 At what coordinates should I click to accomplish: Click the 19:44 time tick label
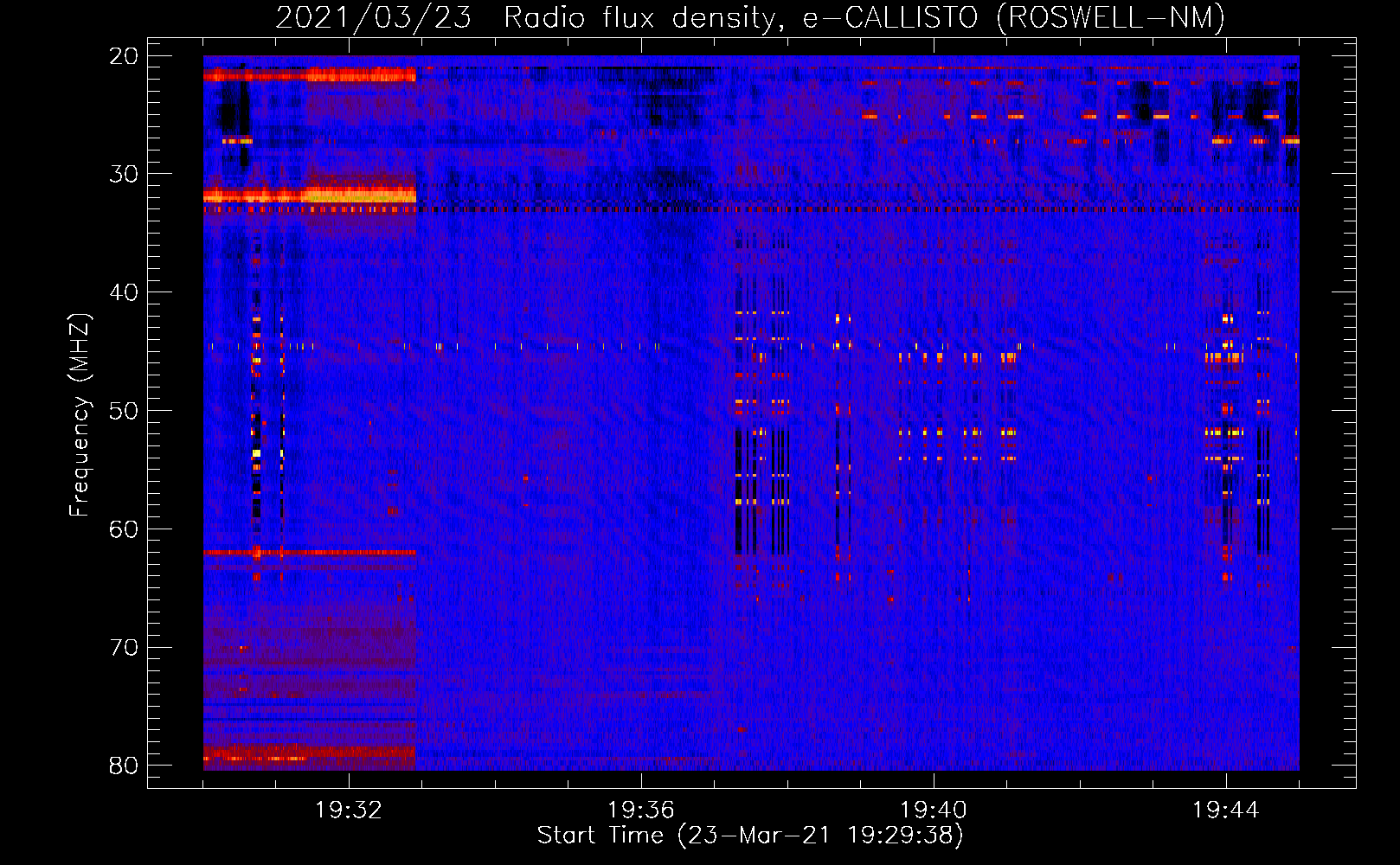pos(1226,811)
